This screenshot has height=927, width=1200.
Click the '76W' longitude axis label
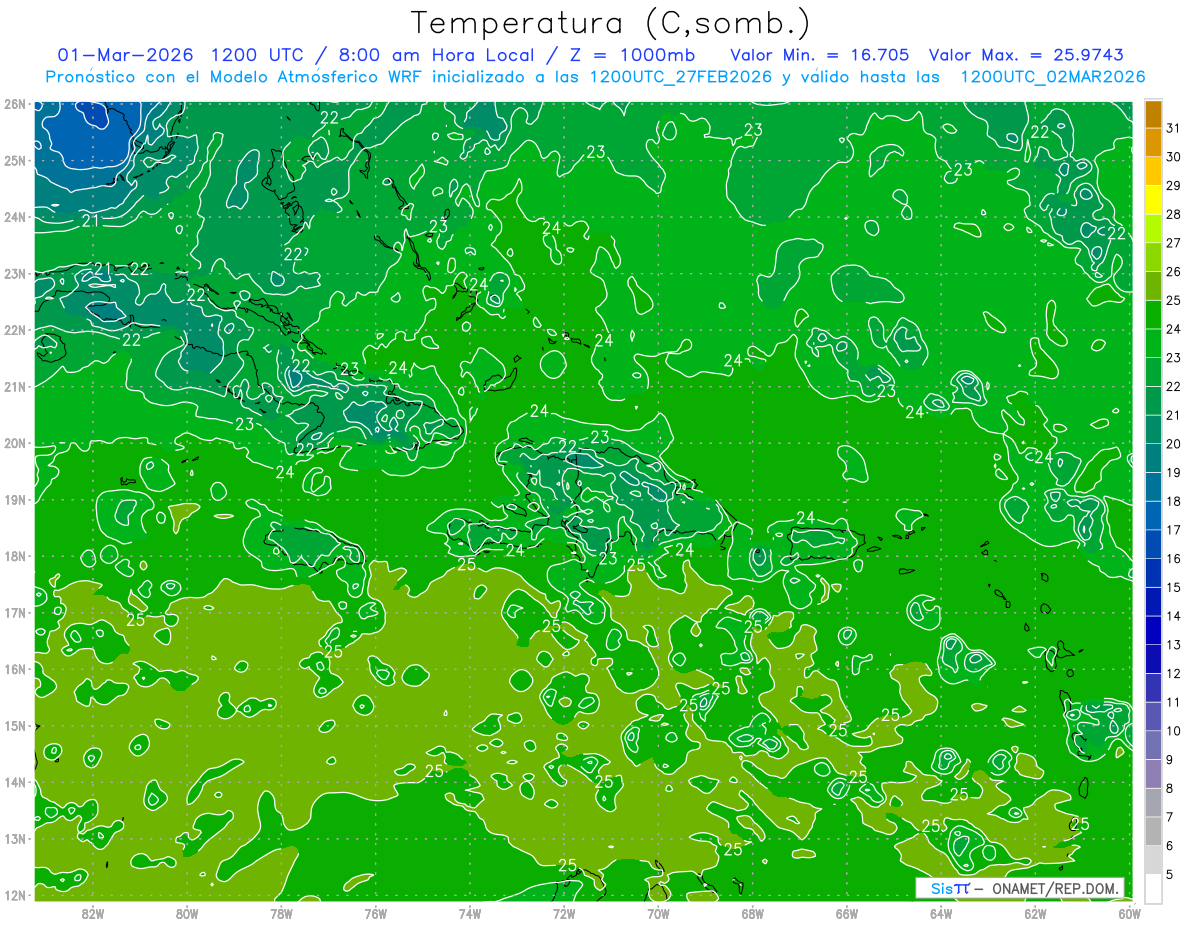tap(375, 912)
